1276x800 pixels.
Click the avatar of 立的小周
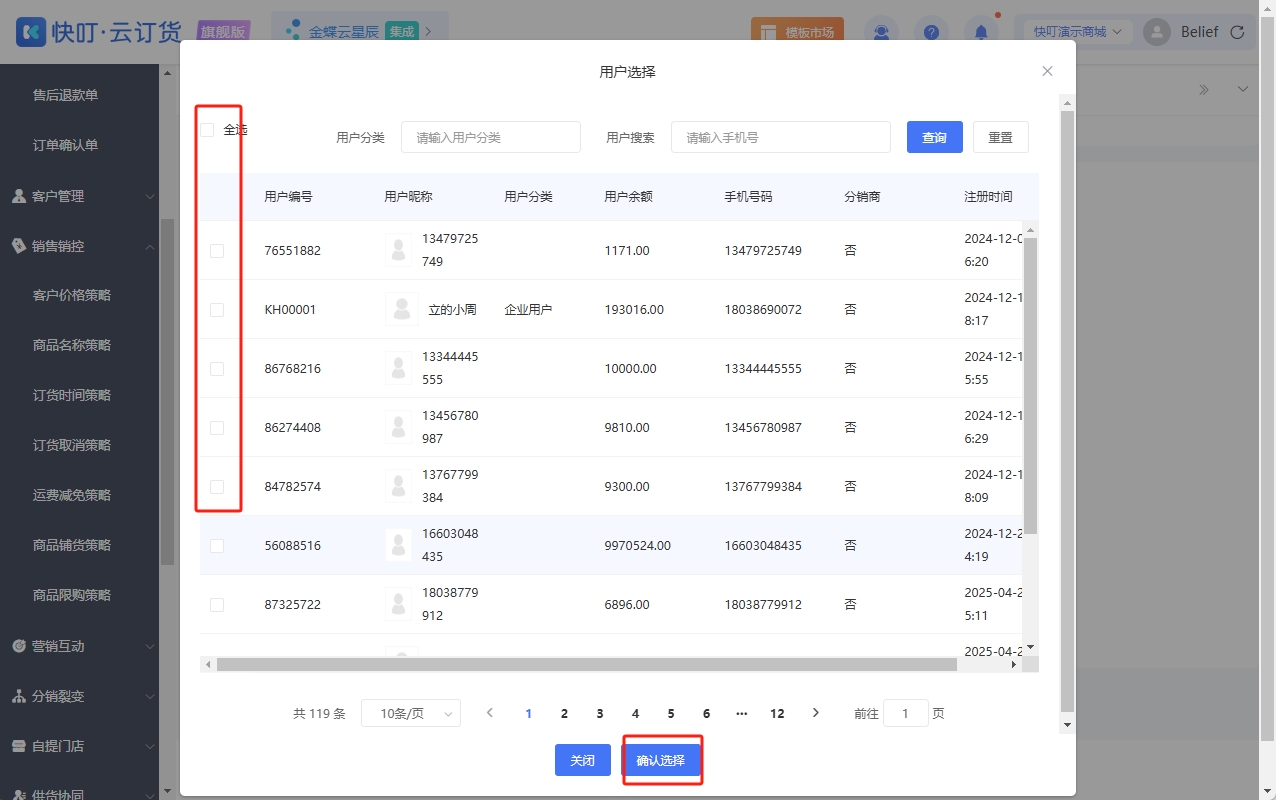coord(402,309)
